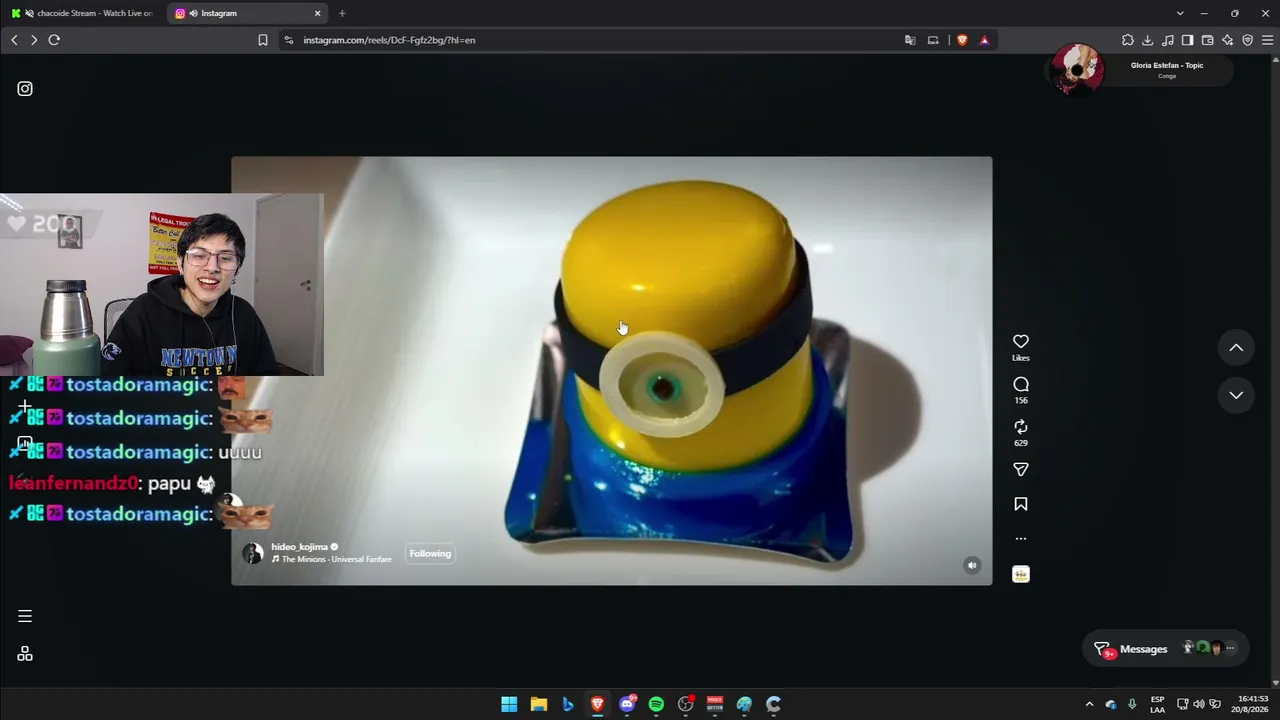
Task: Open the Messages floating panel
Action: (1164, 649)
